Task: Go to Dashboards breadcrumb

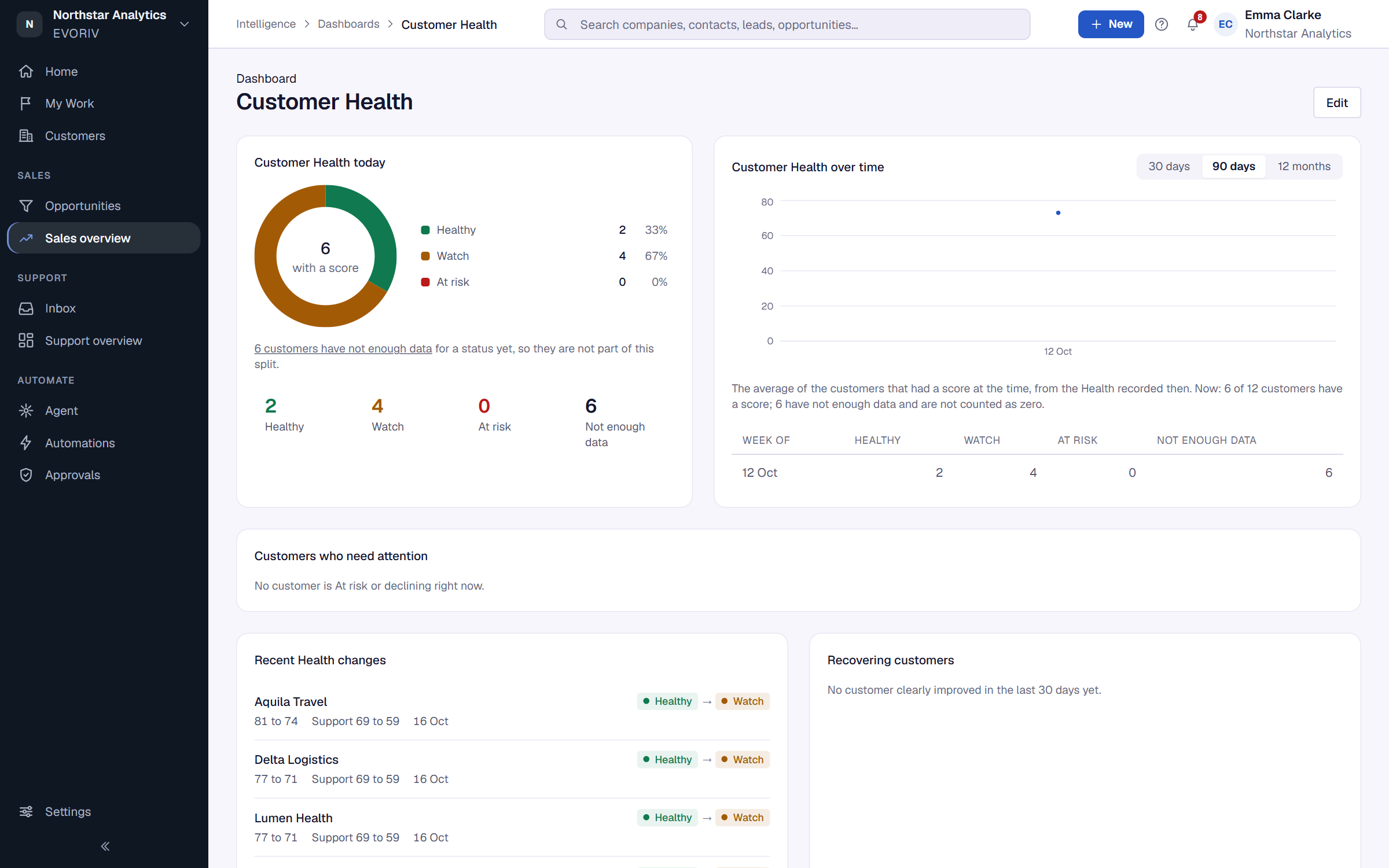Action: pyautogui.click(x=348, y=24)
